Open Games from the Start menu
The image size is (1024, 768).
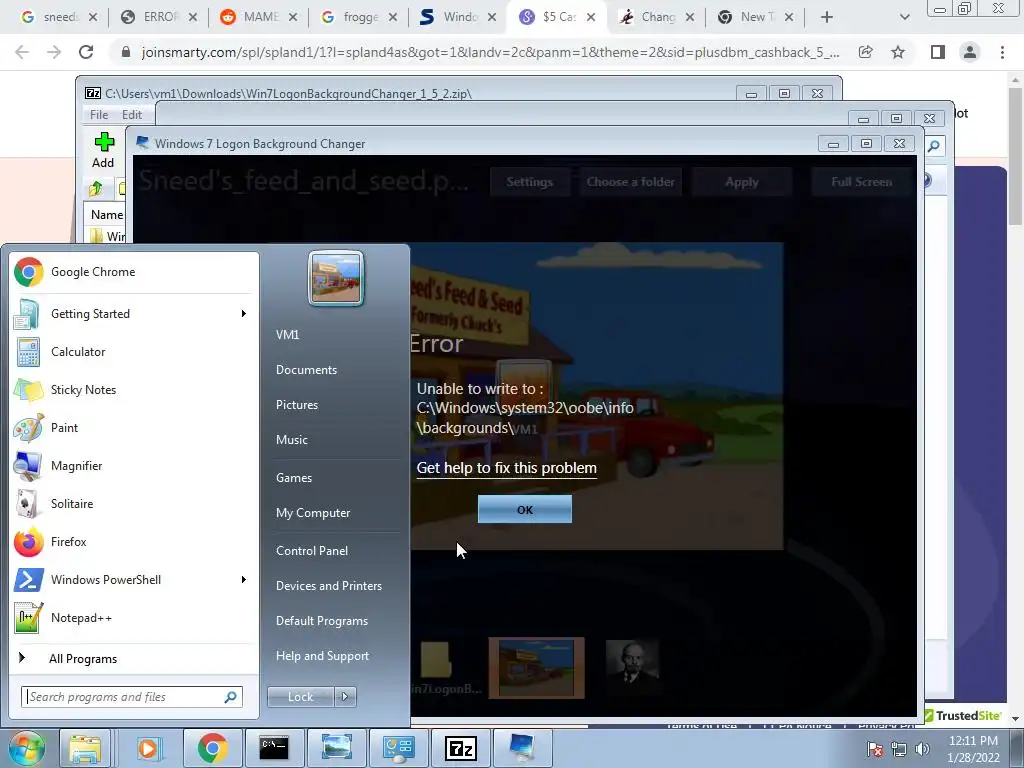coord(294,478)
